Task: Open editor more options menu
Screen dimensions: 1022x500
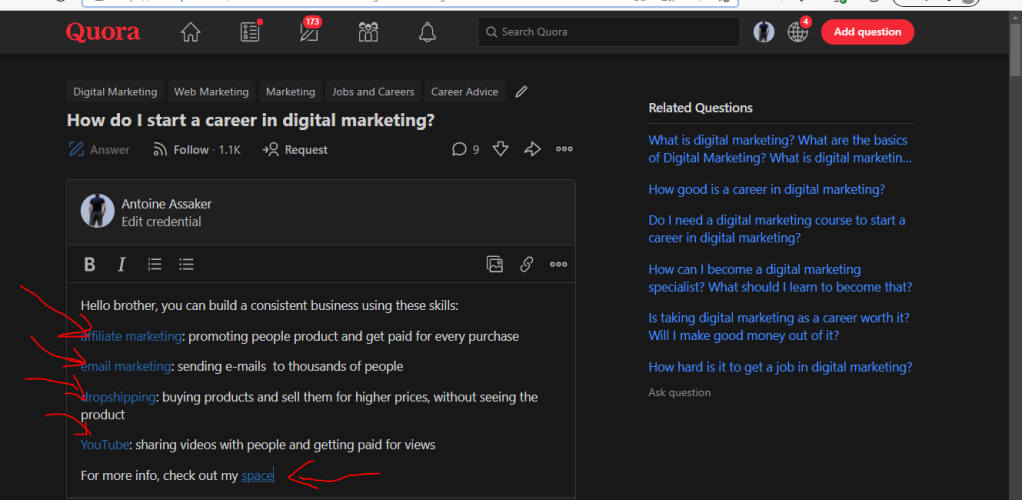Action: 559,264
